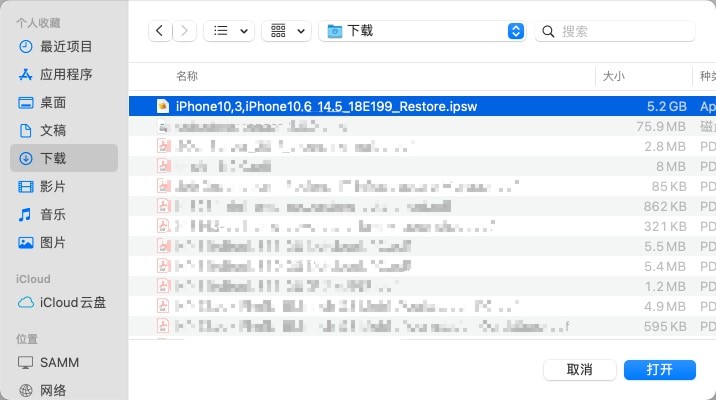Viewport: 716px width, 400px height.
Task: Sort by the 名称 column header
Action: click(187, 76)
